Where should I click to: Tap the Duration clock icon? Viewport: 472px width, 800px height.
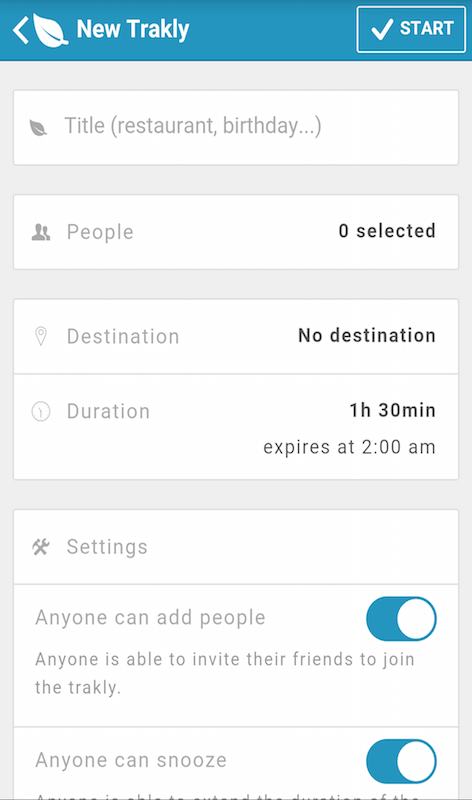[x=41, y=411]
